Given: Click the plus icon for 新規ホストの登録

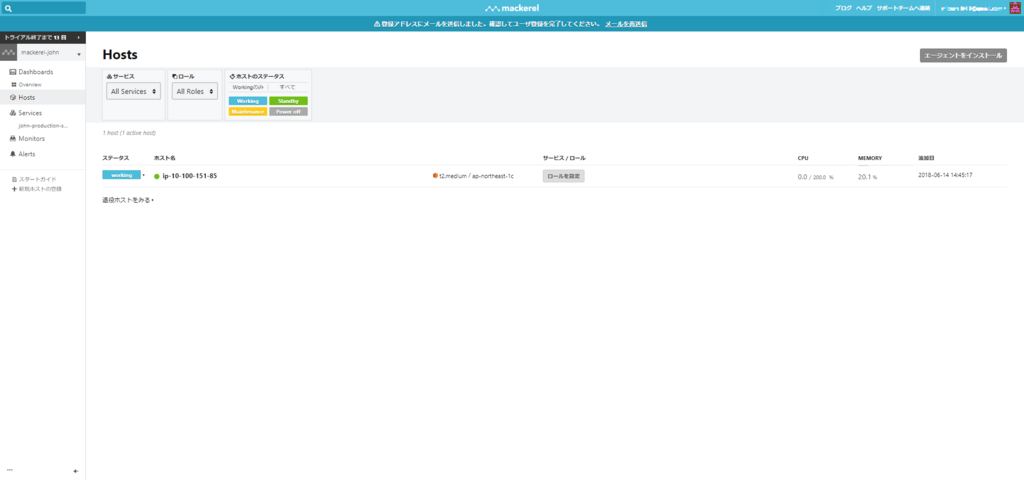Looking at the screenshot, I should [x=14, y=189].
